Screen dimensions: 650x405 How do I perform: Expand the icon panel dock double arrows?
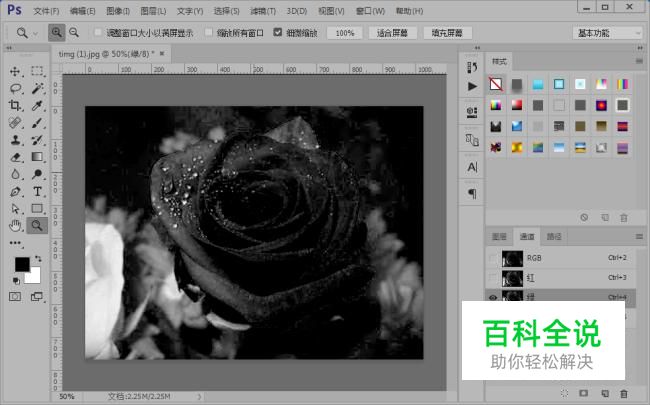pyautogui.click(x=477, y=48)
